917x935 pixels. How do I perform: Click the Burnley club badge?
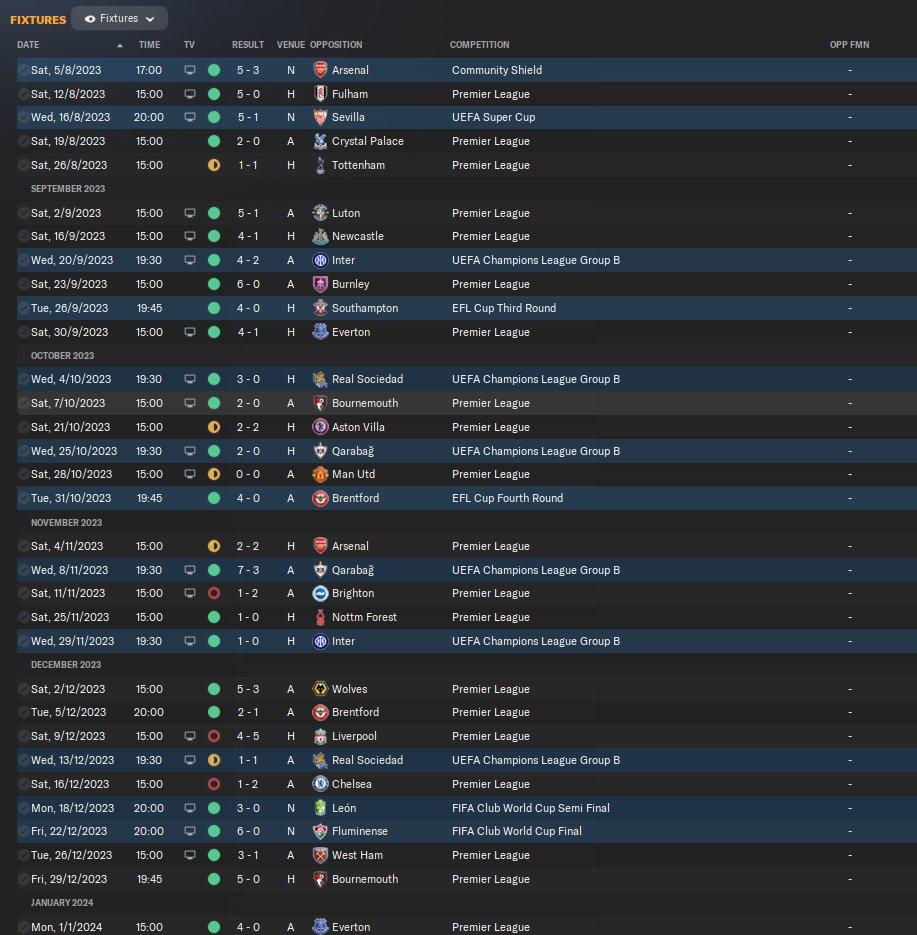320,284
